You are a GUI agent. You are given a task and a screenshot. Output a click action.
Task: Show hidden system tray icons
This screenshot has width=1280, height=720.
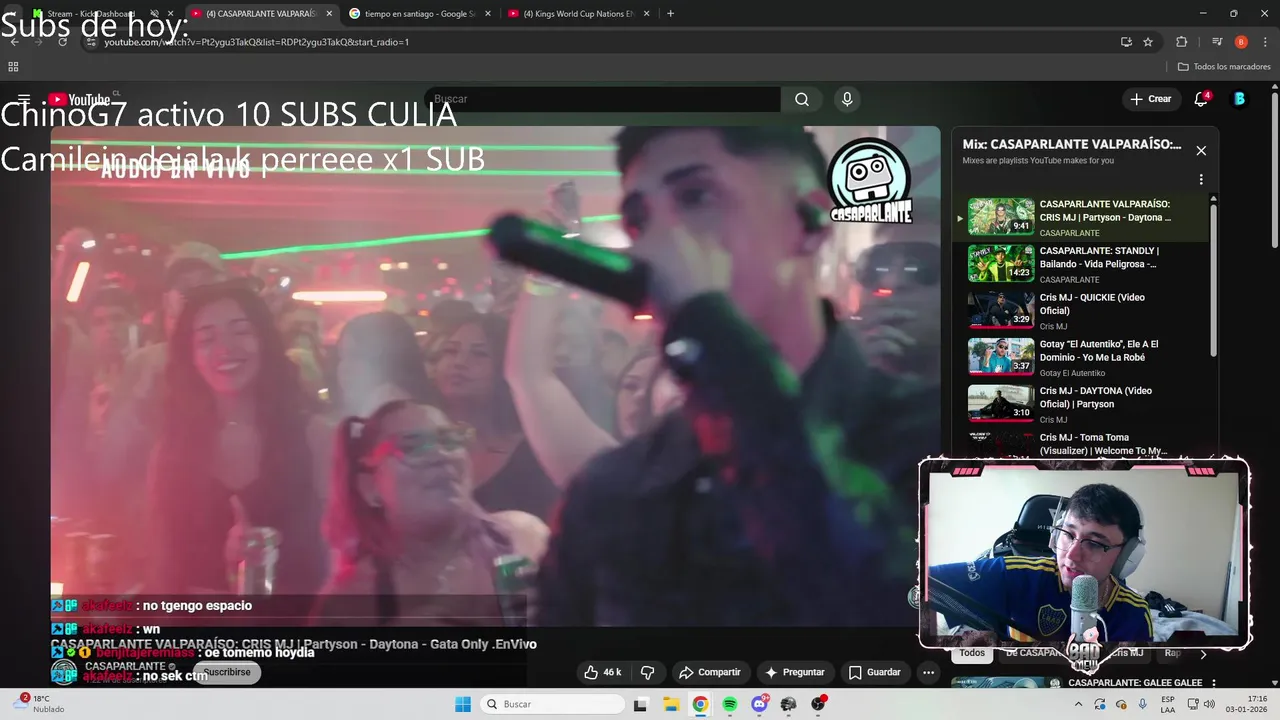(x=1078, y=704)
